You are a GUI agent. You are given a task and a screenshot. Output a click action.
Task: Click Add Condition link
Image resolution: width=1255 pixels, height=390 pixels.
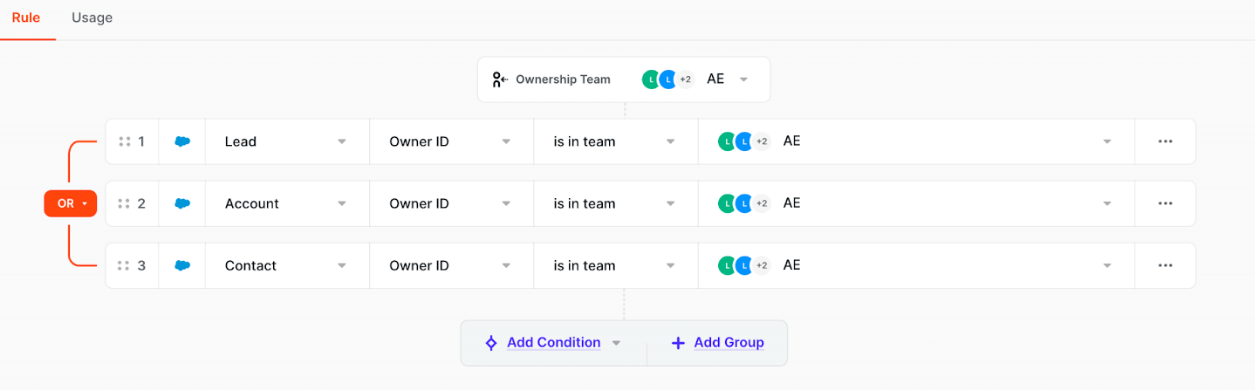pyautogui.click(x=553, y=343)
